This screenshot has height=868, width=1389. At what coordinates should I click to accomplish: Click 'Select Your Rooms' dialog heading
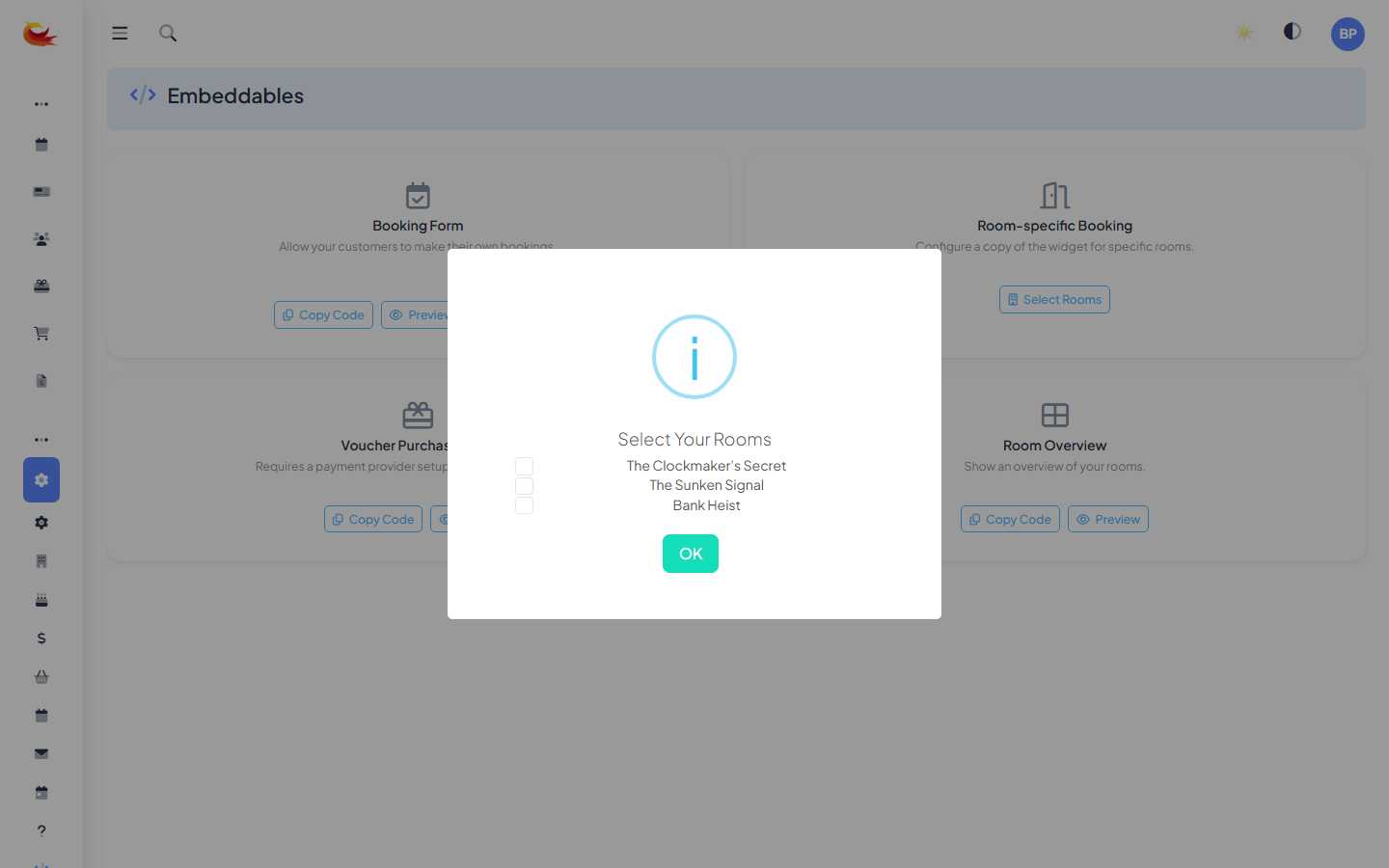tap(694, 439)
